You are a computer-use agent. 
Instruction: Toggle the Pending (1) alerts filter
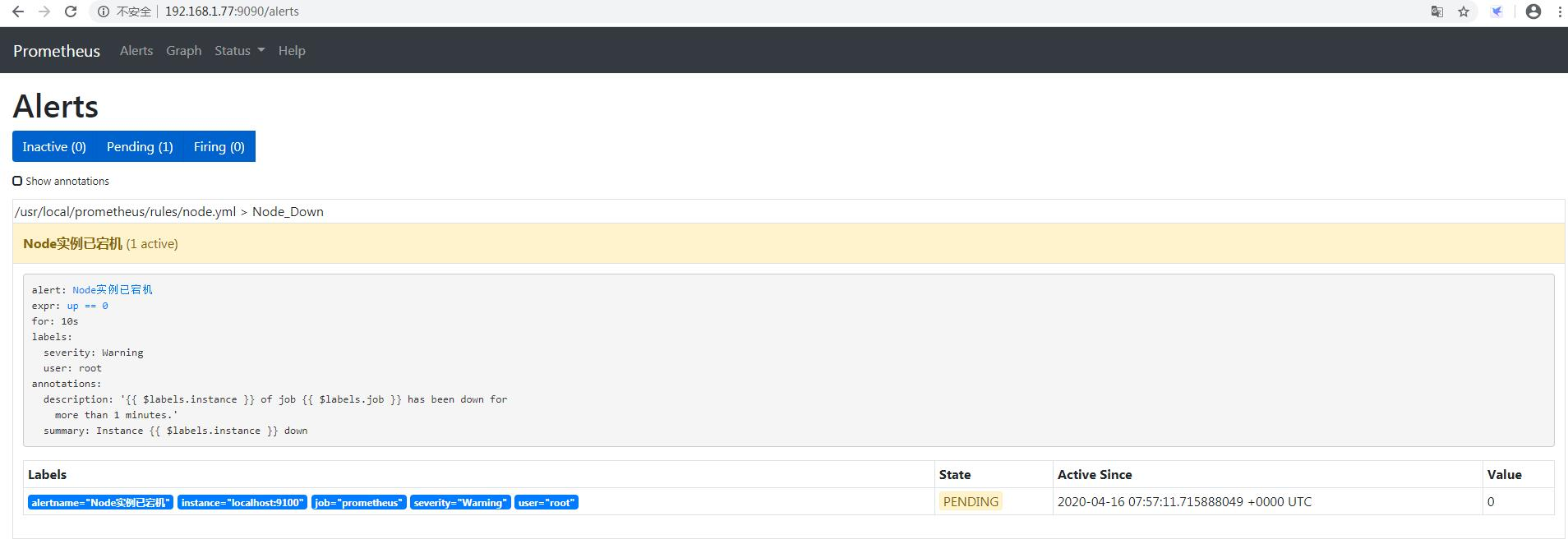[x=140, y=146]
